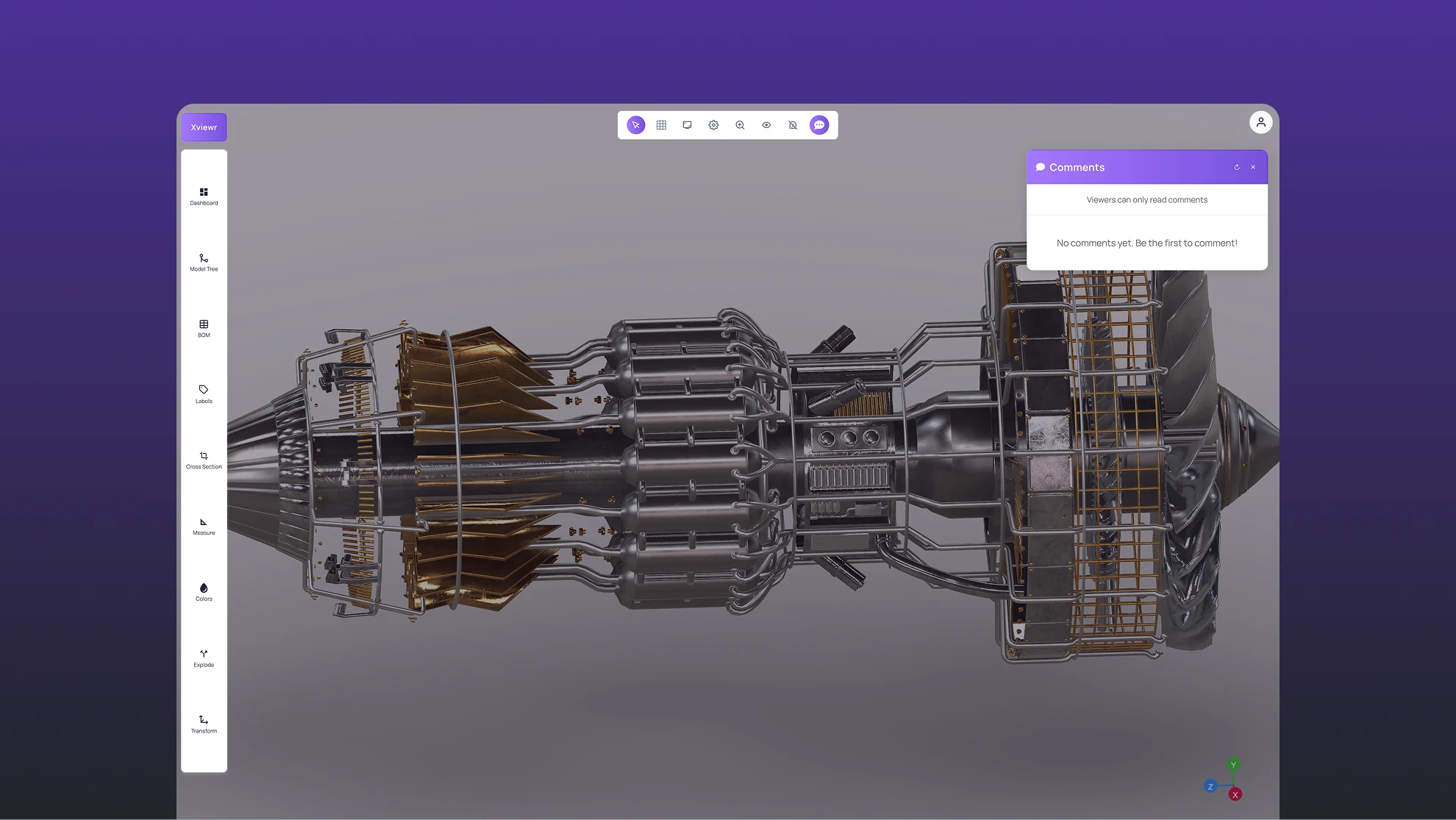Activate the Cross Section tool

[x=204, y=460]
